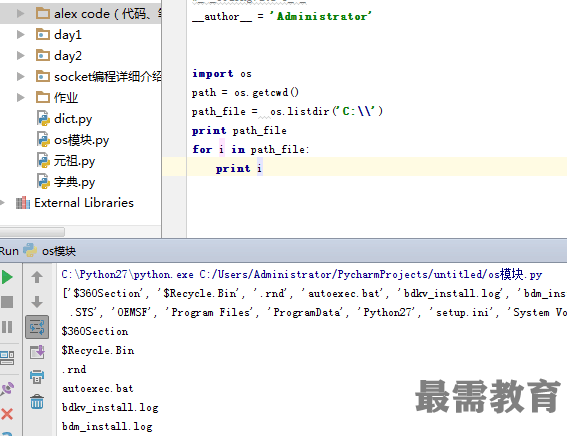Click the 'bdm_install.log' console output line
This screenshot has width=567, height=436.
107,426
